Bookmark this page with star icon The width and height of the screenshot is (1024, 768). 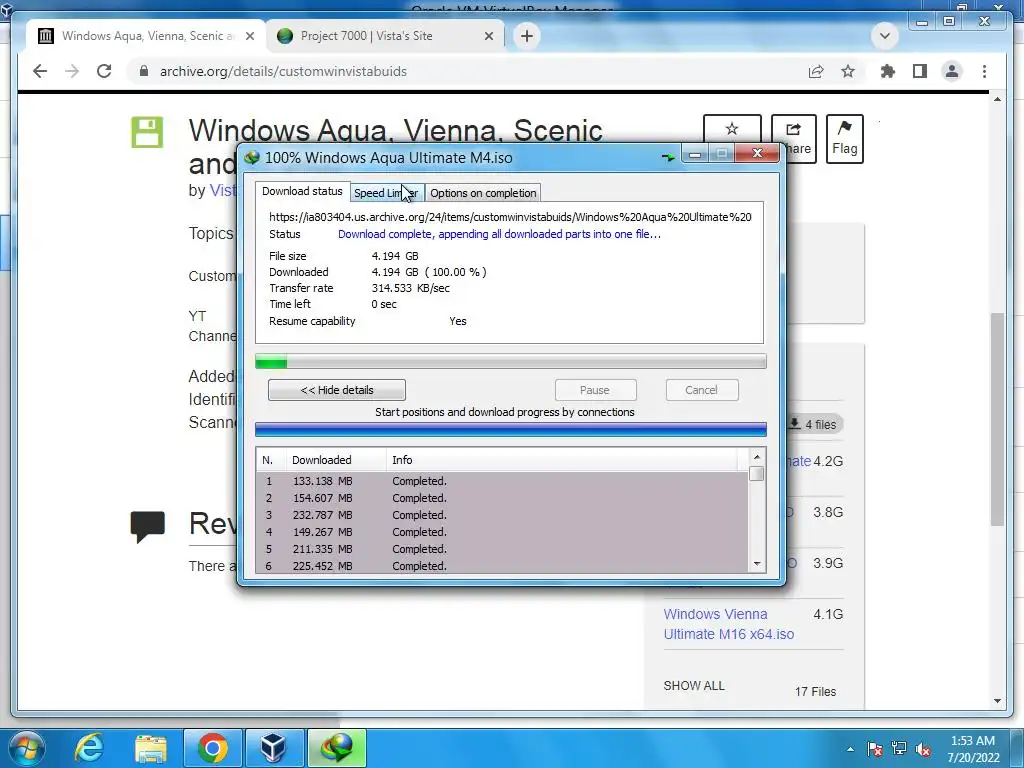848,71
